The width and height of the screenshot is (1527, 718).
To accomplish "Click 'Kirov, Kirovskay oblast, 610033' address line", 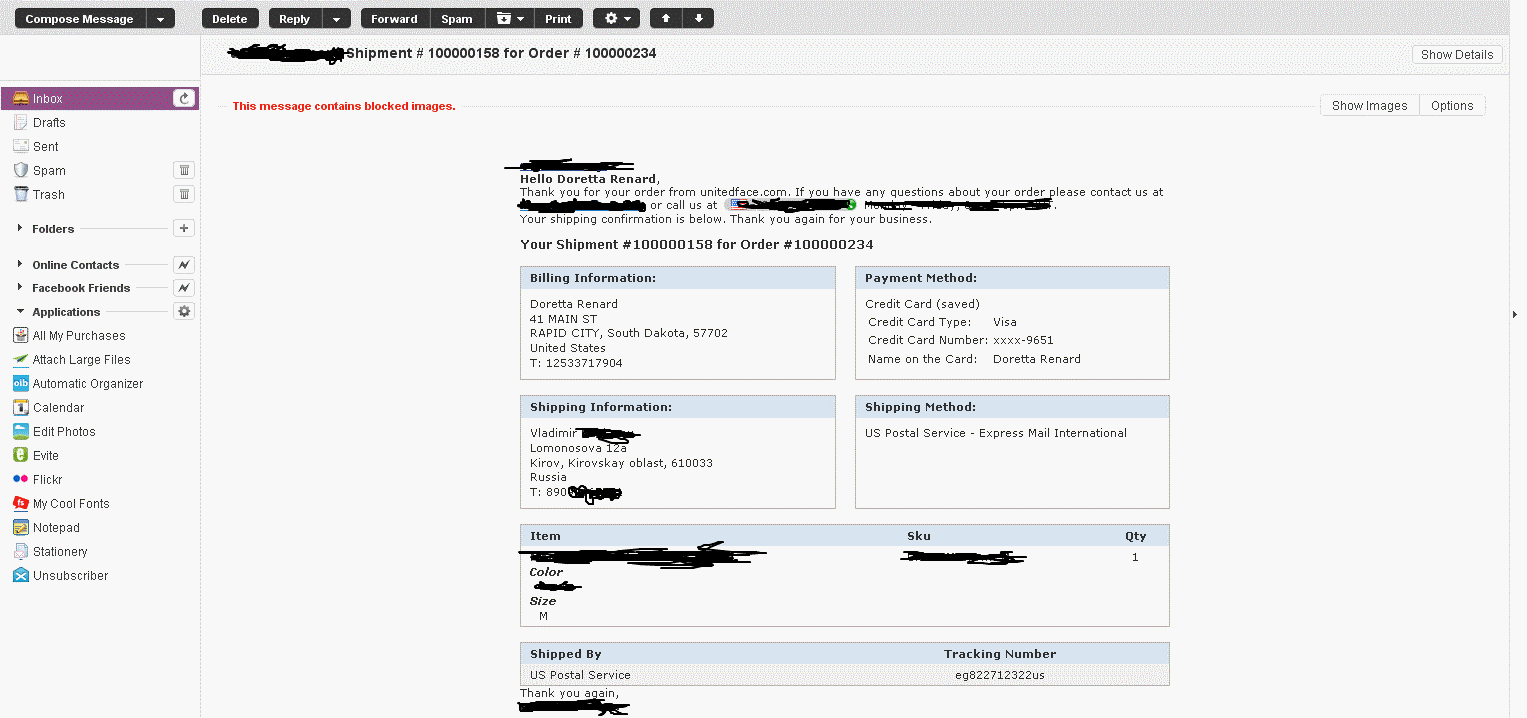I will pos(621,463).
